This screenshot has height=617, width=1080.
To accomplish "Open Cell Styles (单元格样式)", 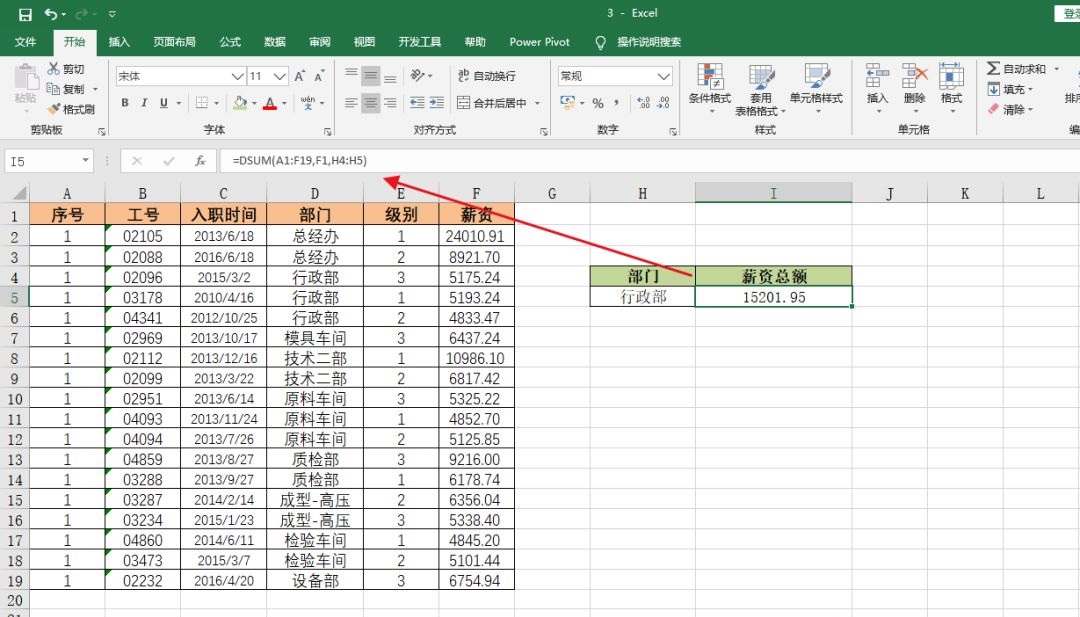I will point(816,88).
